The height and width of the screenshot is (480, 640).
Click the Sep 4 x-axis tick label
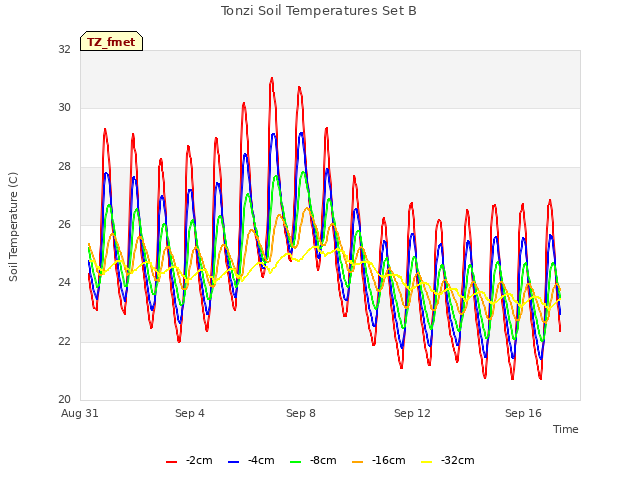point(189,413)
